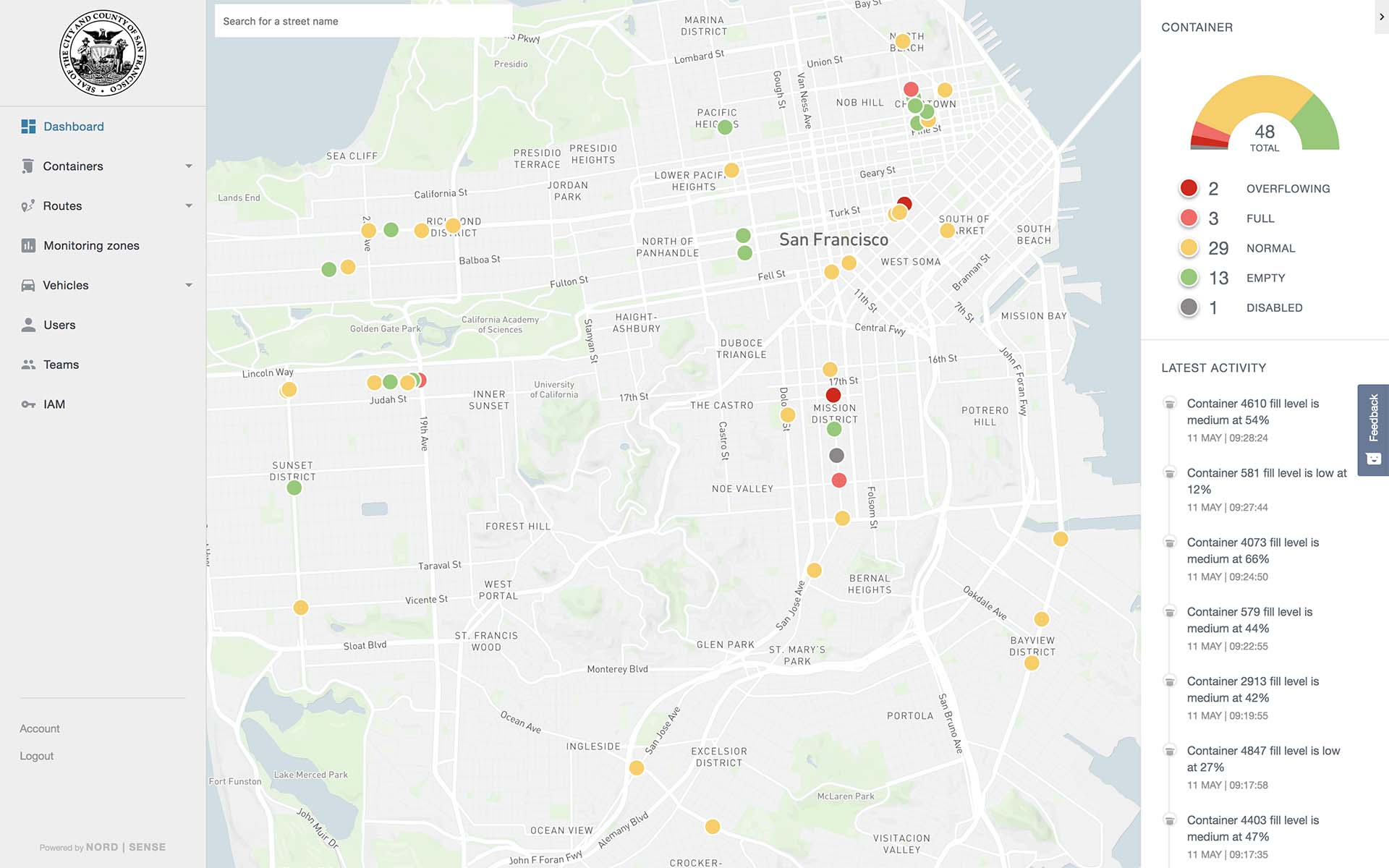Screen dimensions: 1389x868
Task: Open the Teams menu item
Action: [x=61, y=365]
